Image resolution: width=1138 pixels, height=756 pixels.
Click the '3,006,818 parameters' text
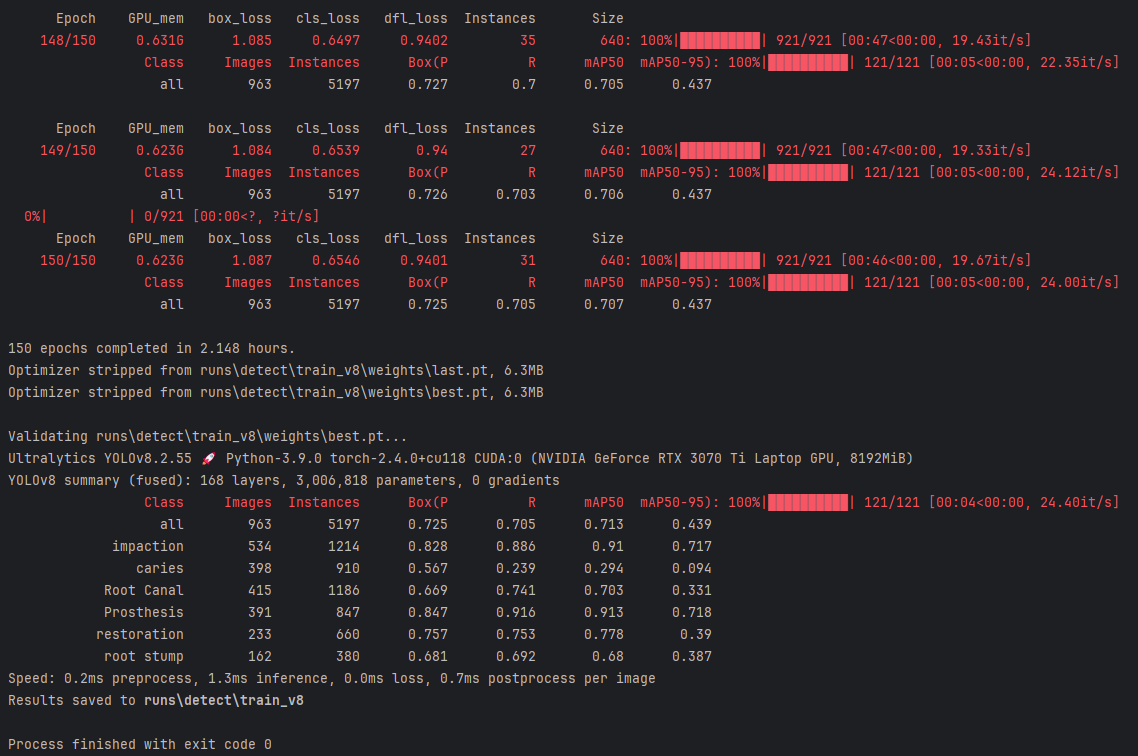pos(376,480)
